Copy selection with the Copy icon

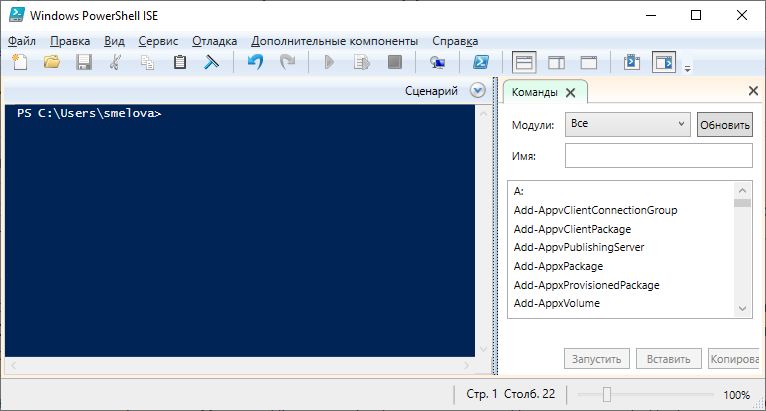click(x=147, y=63)
